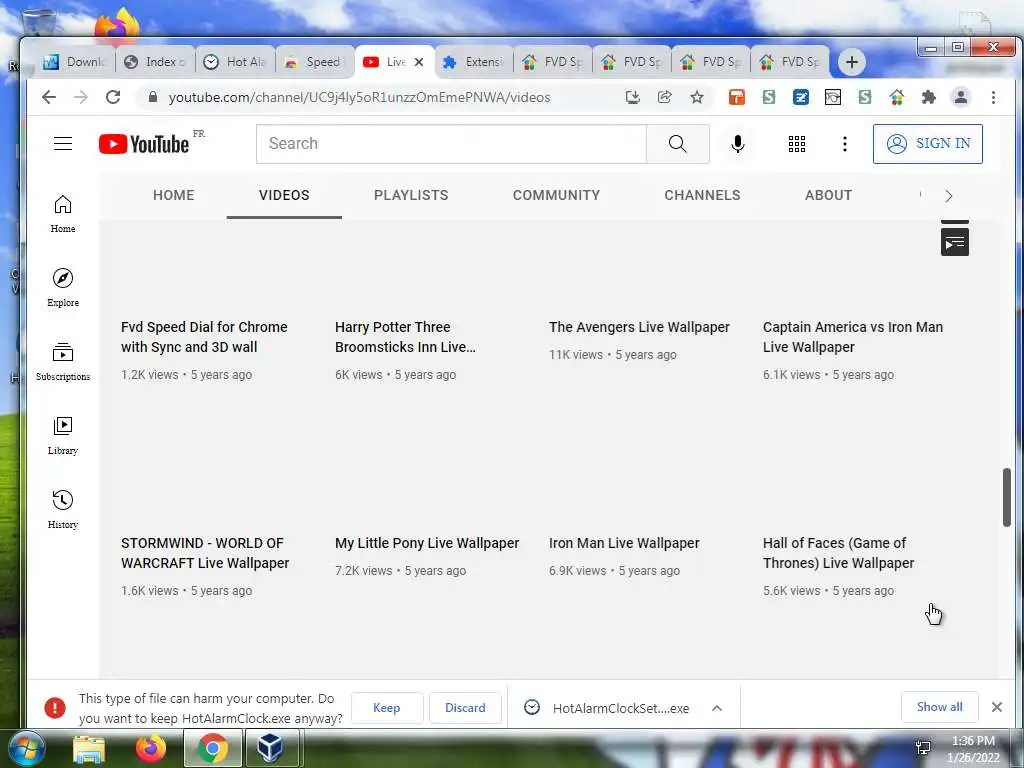The image size is (1024, 768).
Task: Click the orange extension icon in toolbar
Action: tap(737, 97)
